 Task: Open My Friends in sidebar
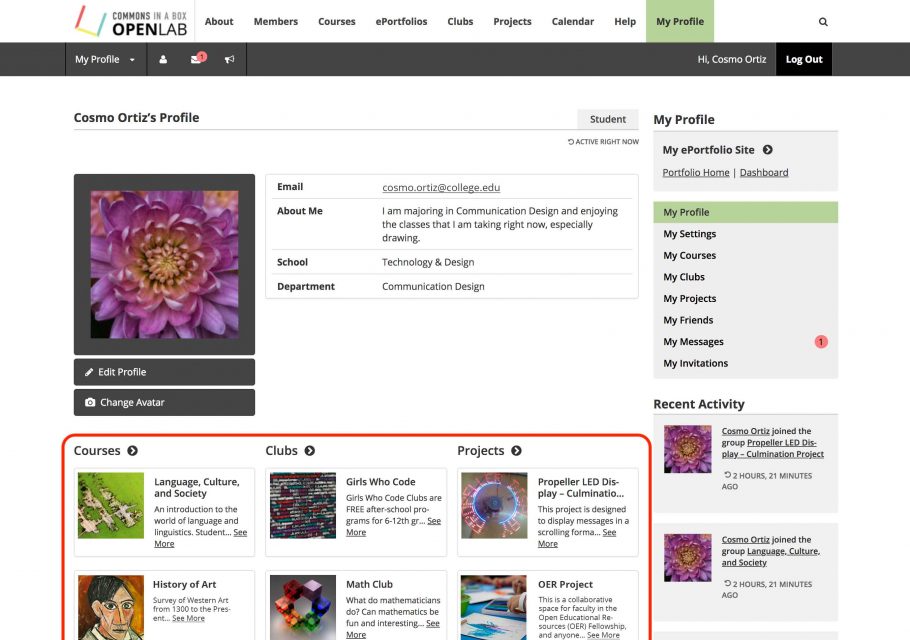coord(745,320)
